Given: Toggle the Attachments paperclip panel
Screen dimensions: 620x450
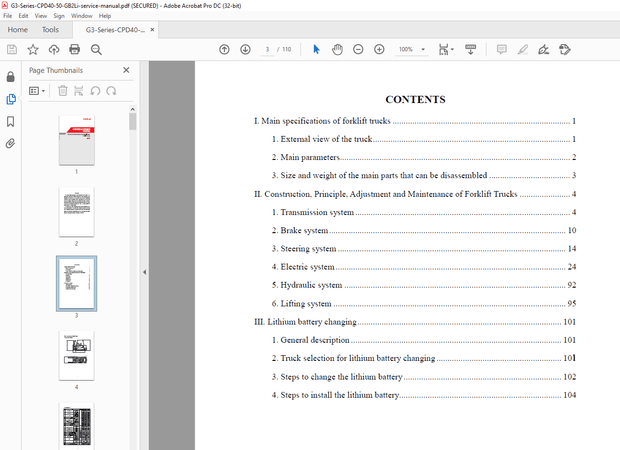Looking at the screenshot, I should (x=11, y=143).
